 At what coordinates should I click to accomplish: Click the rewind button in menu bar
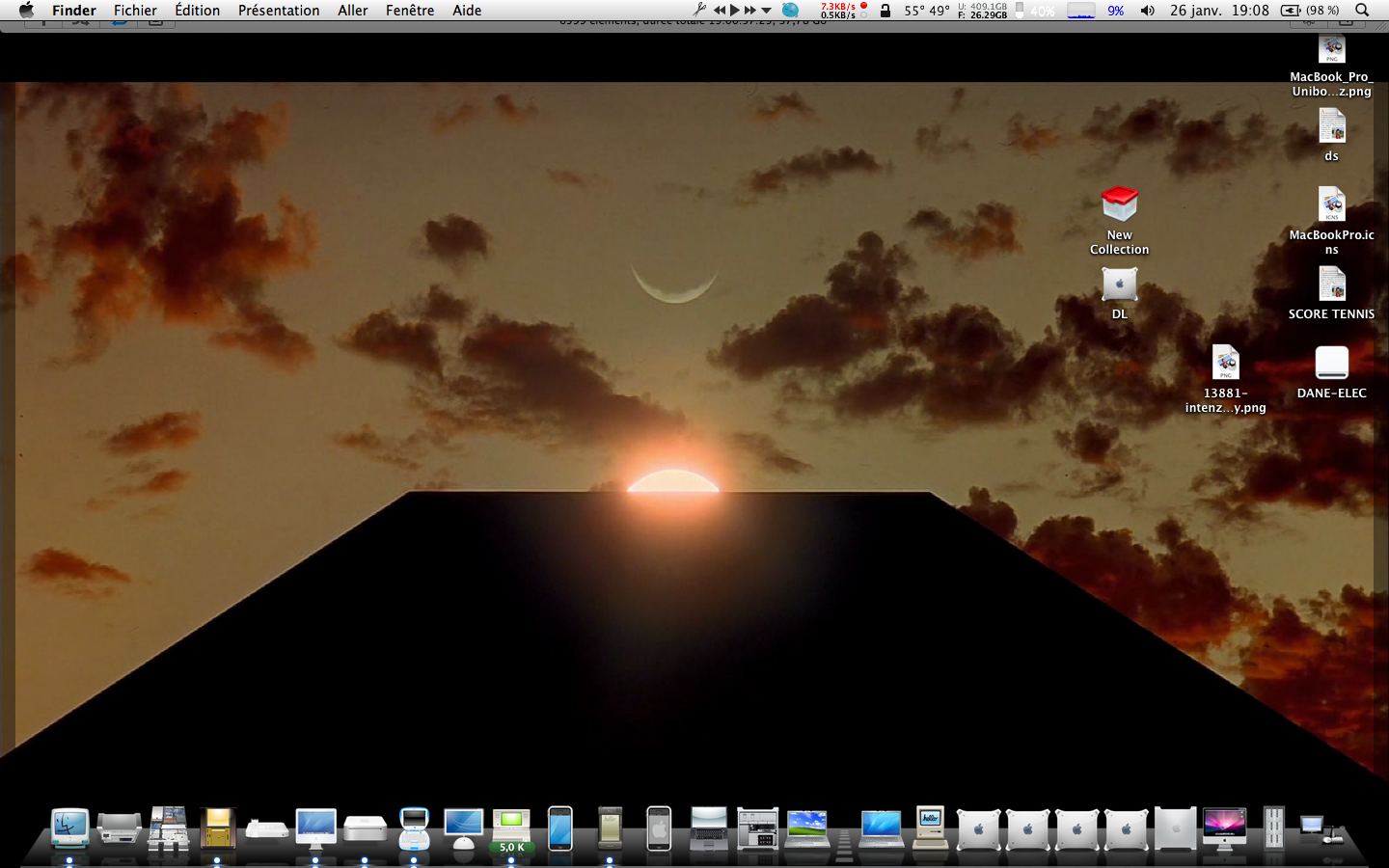coord(720,10)
